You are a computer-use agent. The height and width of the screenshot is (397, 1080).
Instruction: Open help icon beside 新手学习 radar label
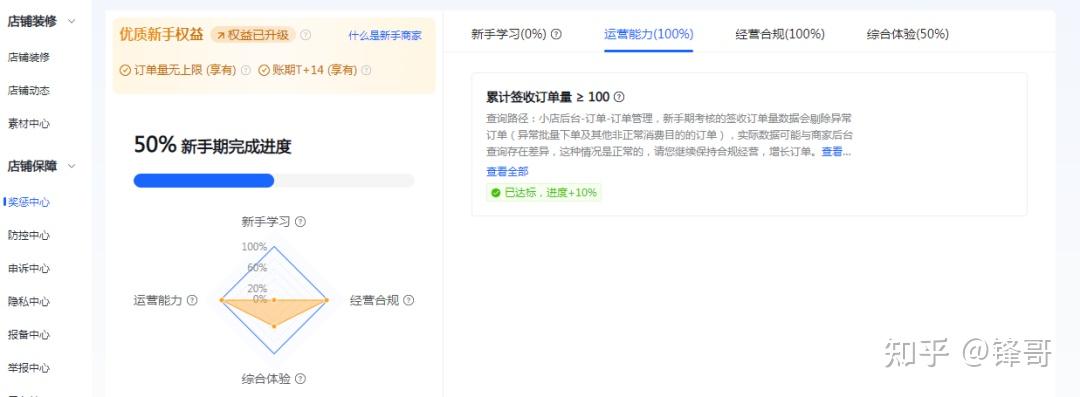(300, 222)
